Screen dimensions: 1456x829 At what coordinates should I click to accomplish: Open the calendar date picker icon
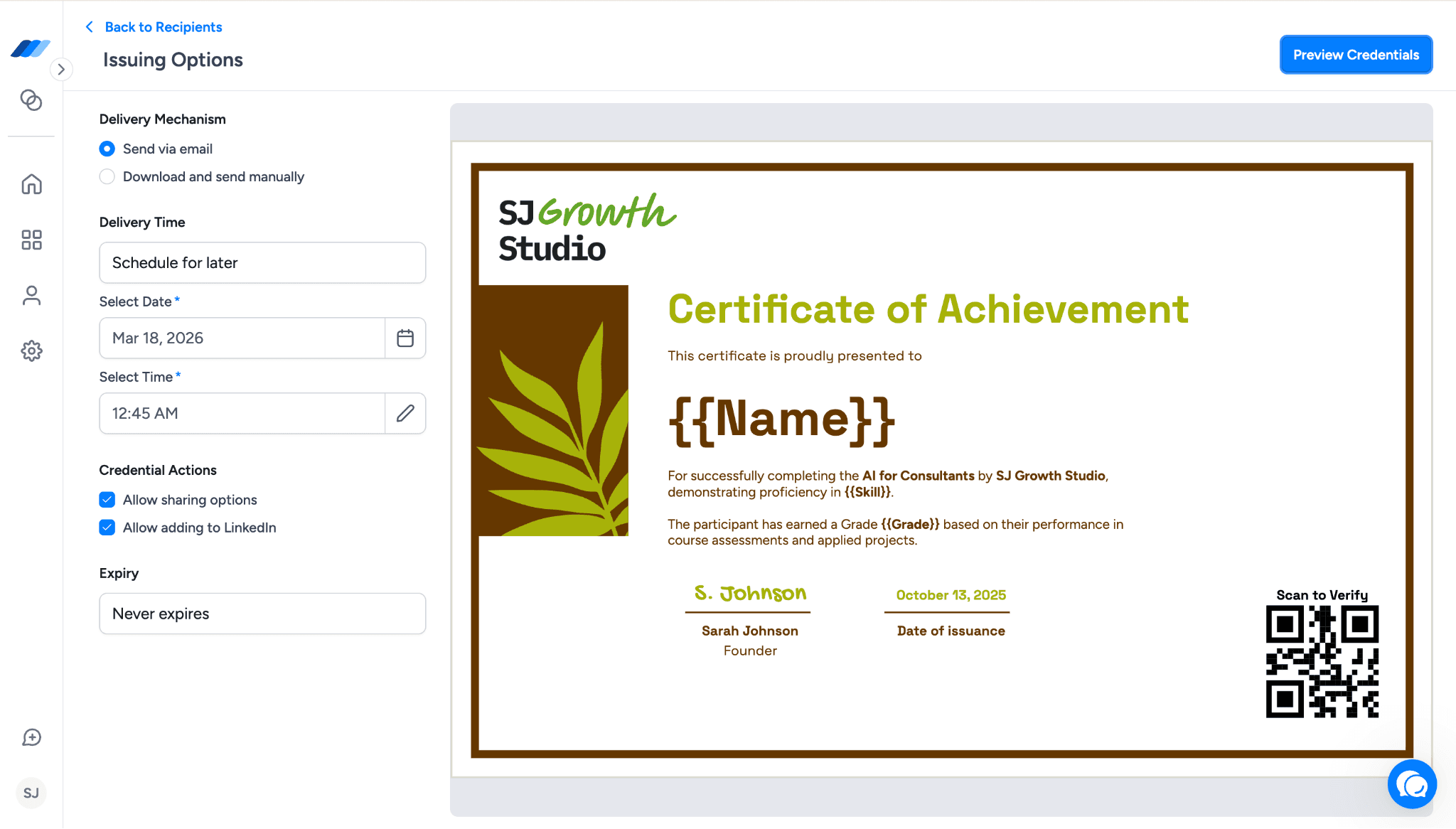tap(405, 338)
